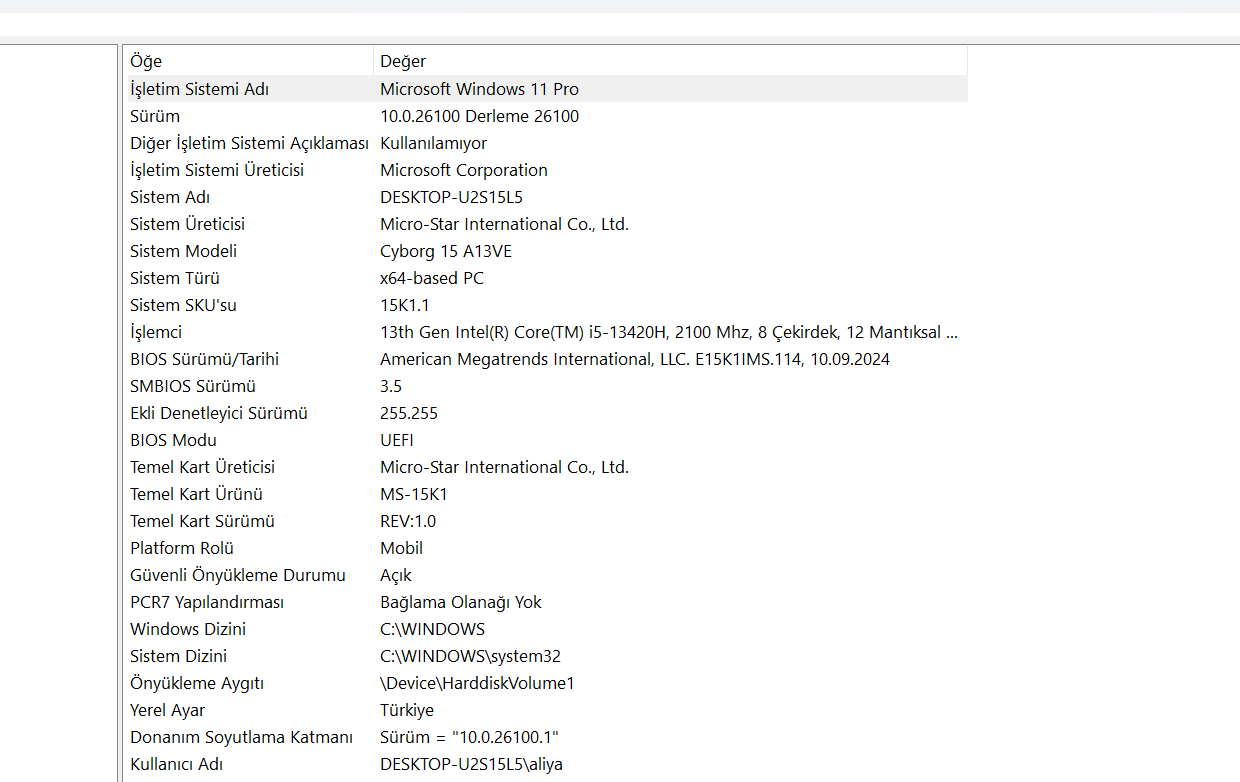
Task: Click the value '10.0.26100 Derleme 26100'
Action: pos(479,116)
